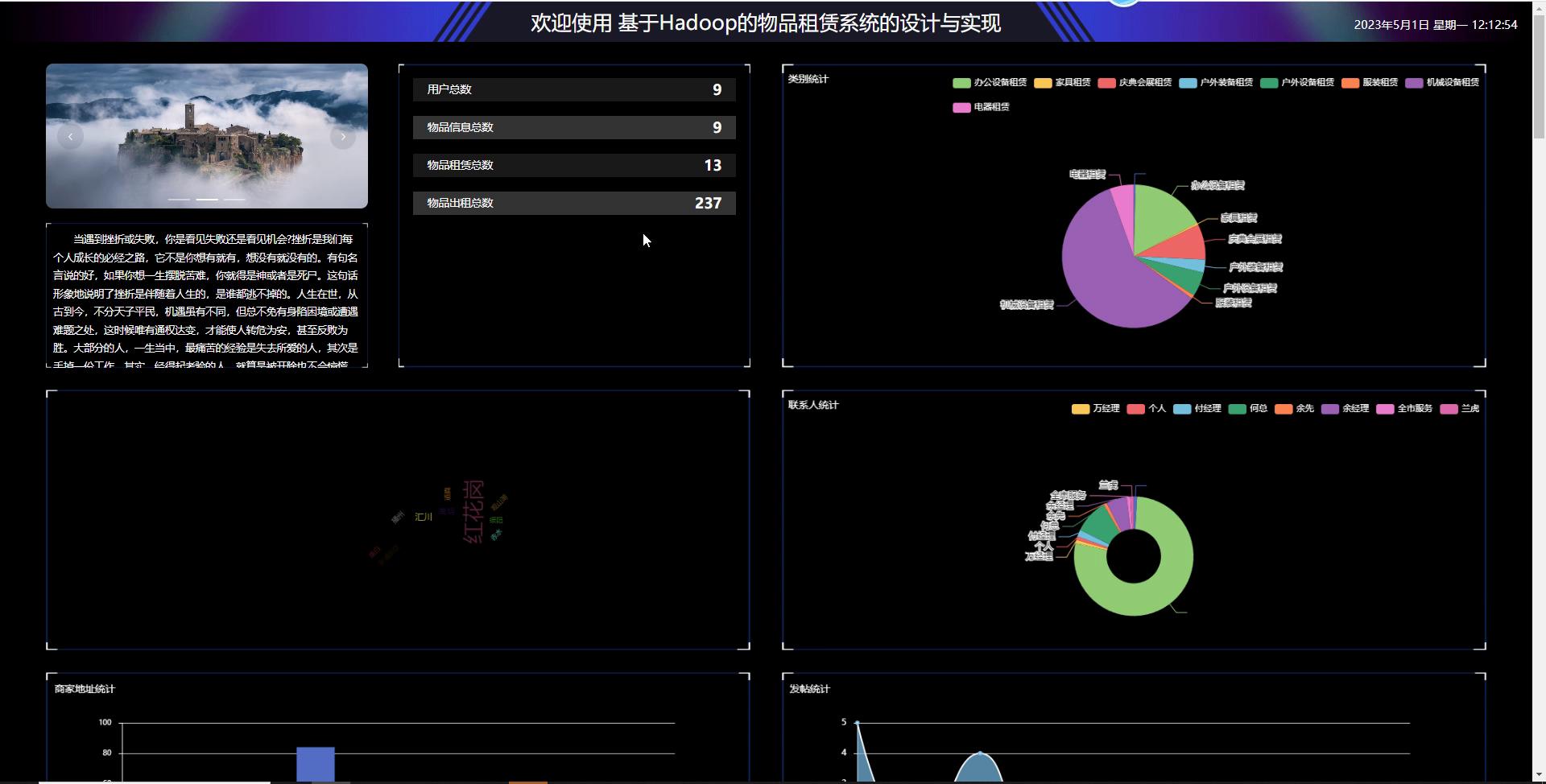Show the previous carousel image

[70, 137]
